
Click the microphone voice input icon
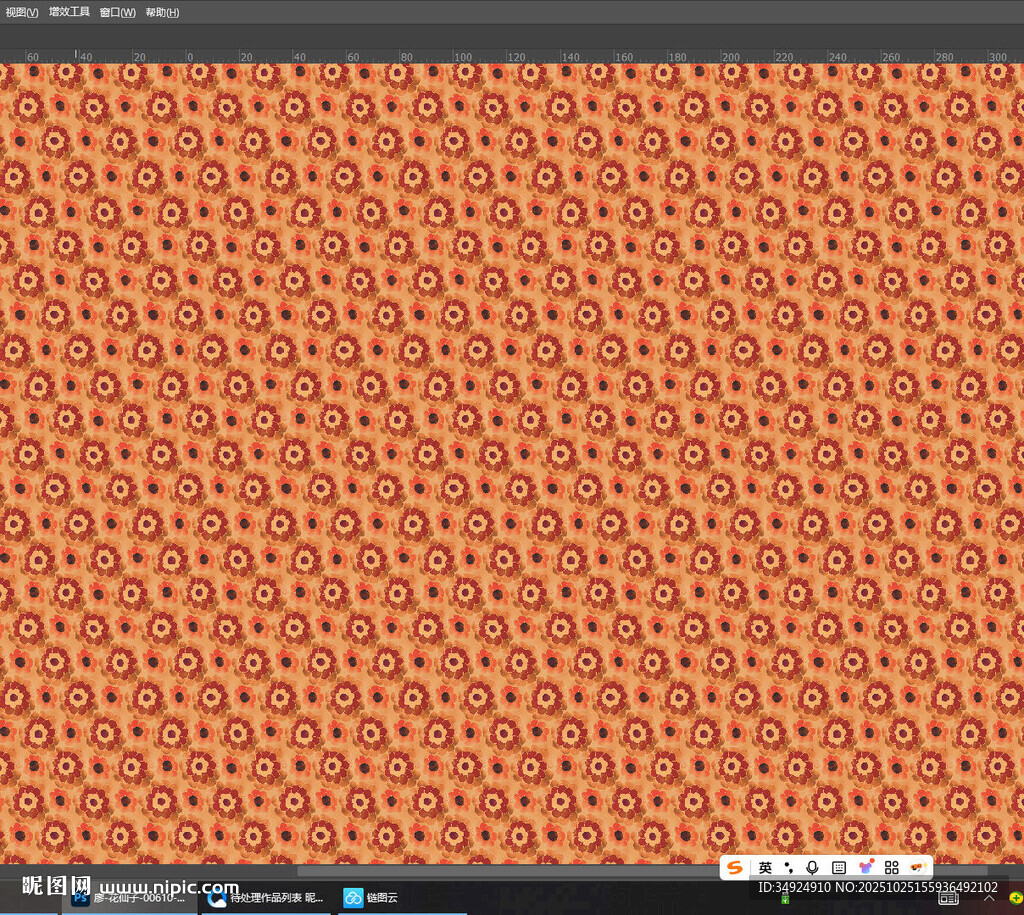(x=812, y=867)
